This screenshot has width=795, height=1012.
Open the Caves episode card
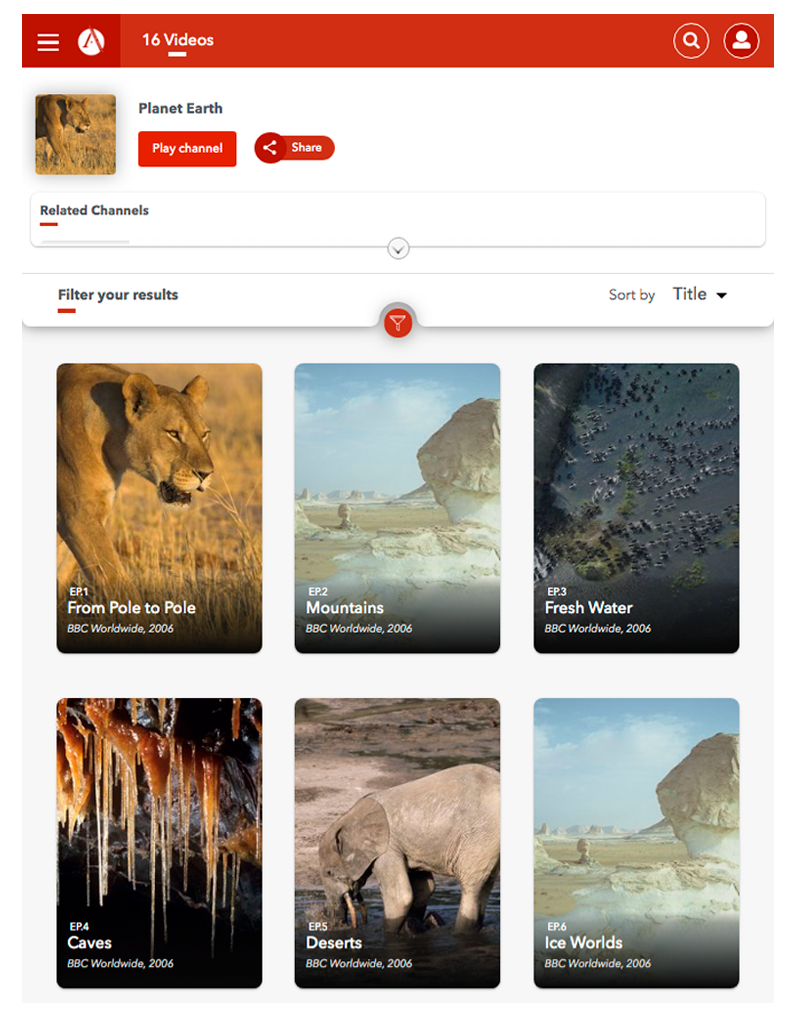pyautogui.click(x=159, y=842)
